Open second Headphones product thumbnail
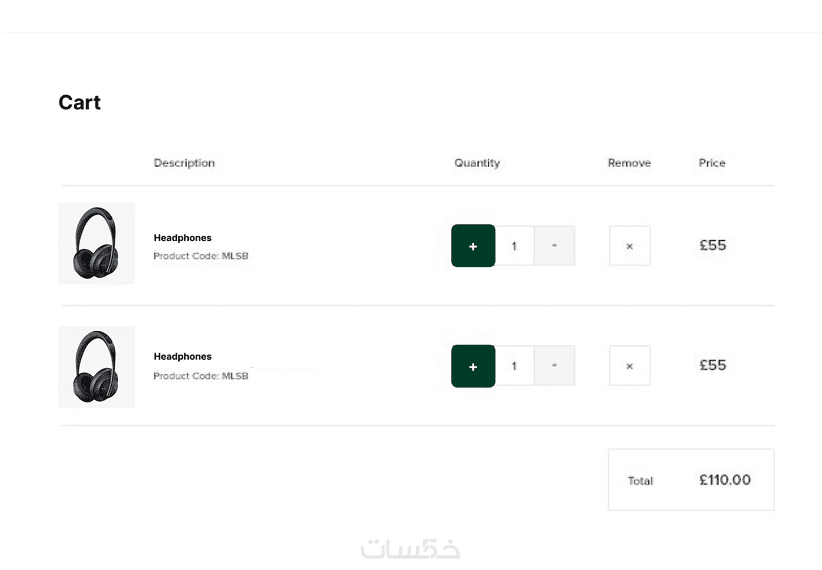Image resolution: width=822 pixels, height=570 pixels. [x=96, y=366]
